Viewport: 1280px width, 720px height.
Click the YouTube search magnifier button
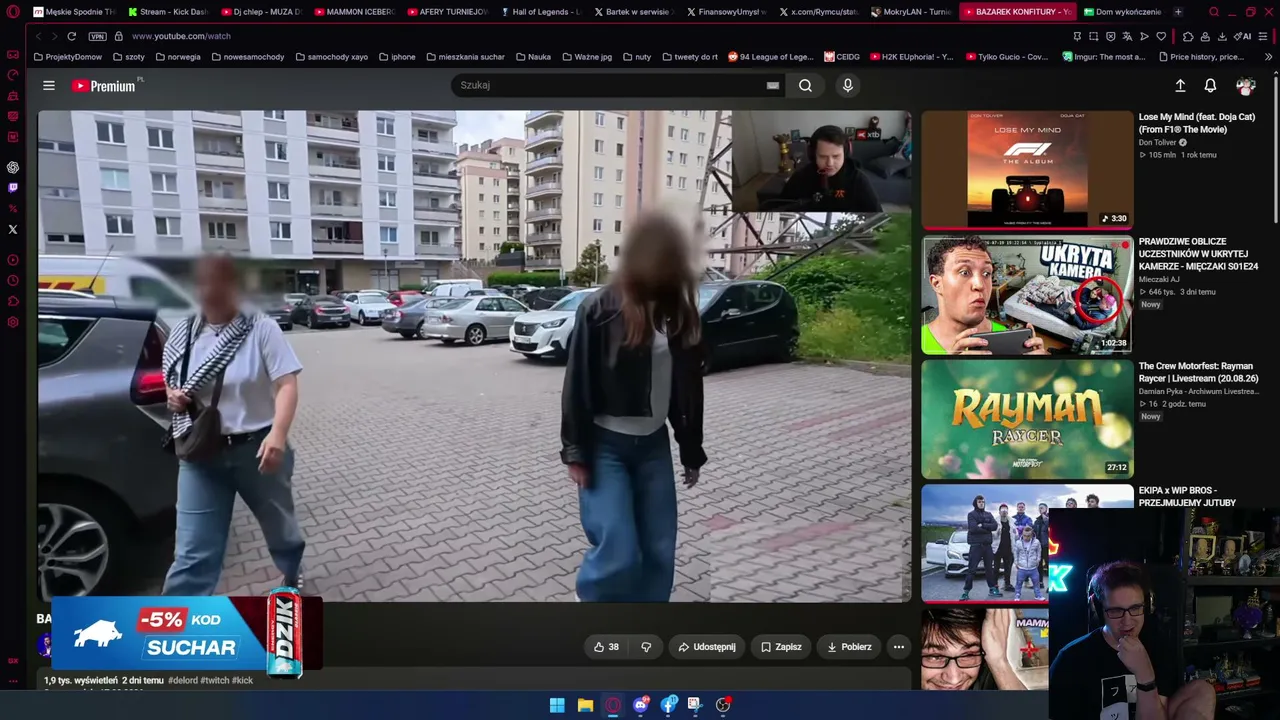point(805,86)
